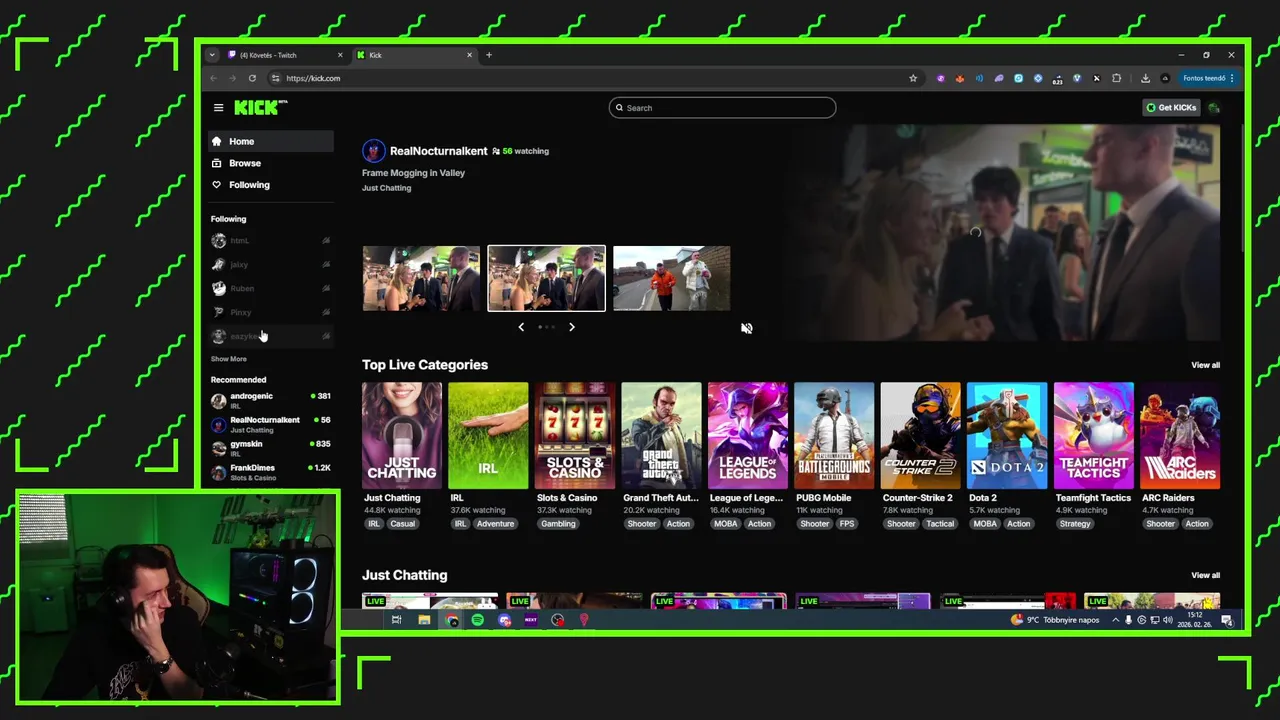Click the KICK logo

click(x=260, y=107)
